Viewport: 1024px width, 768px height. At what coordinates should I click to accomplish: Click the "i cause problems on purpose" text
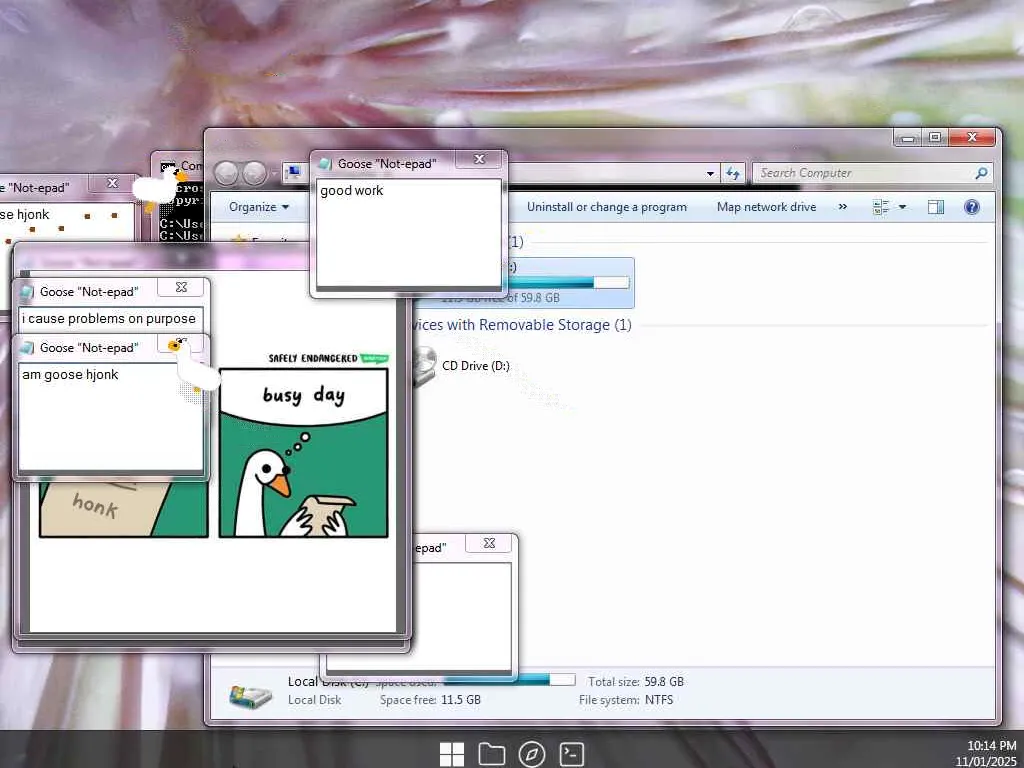109,319
